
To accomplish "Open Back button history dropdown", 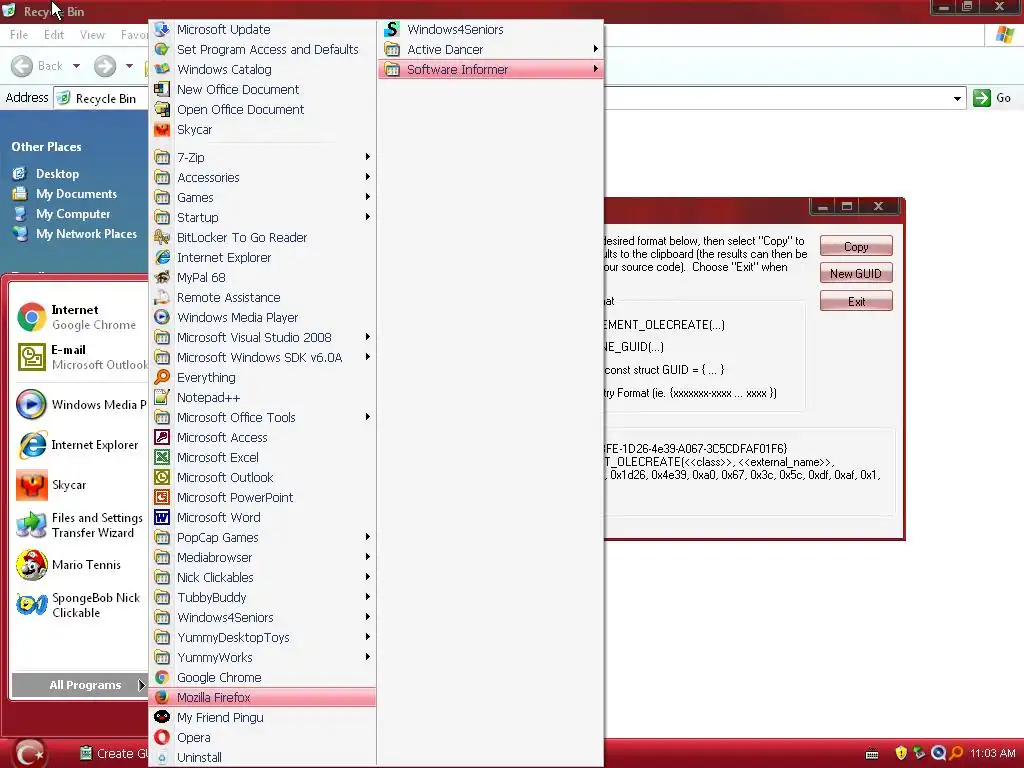I will [76, 66].
